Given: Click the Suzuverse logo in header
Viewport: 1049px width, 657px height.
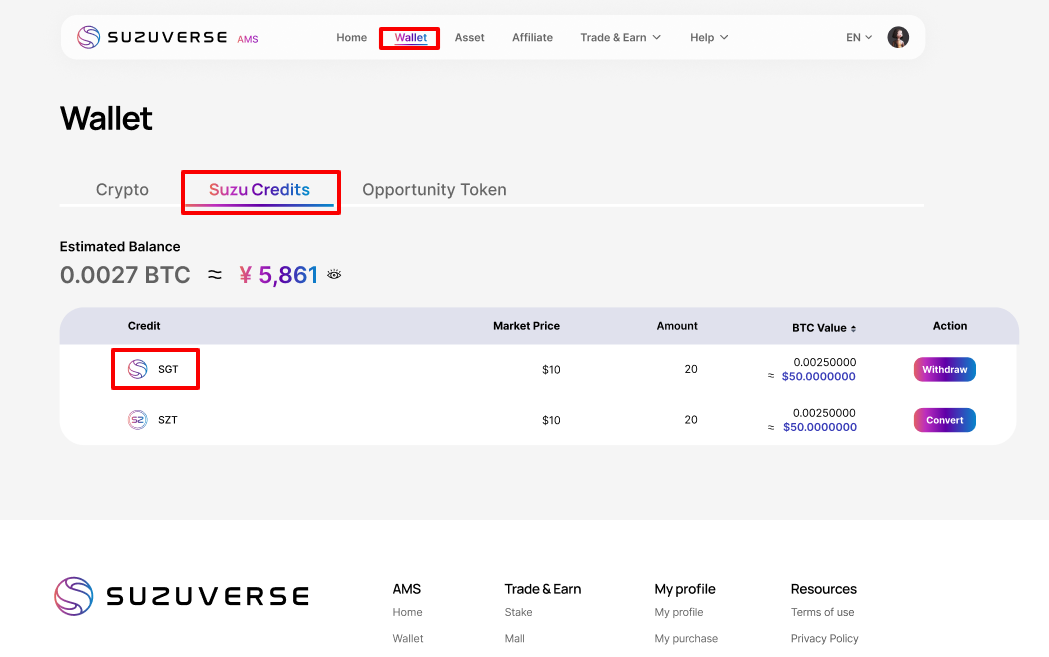Looking at the screenshot, I should pos(154,38).
